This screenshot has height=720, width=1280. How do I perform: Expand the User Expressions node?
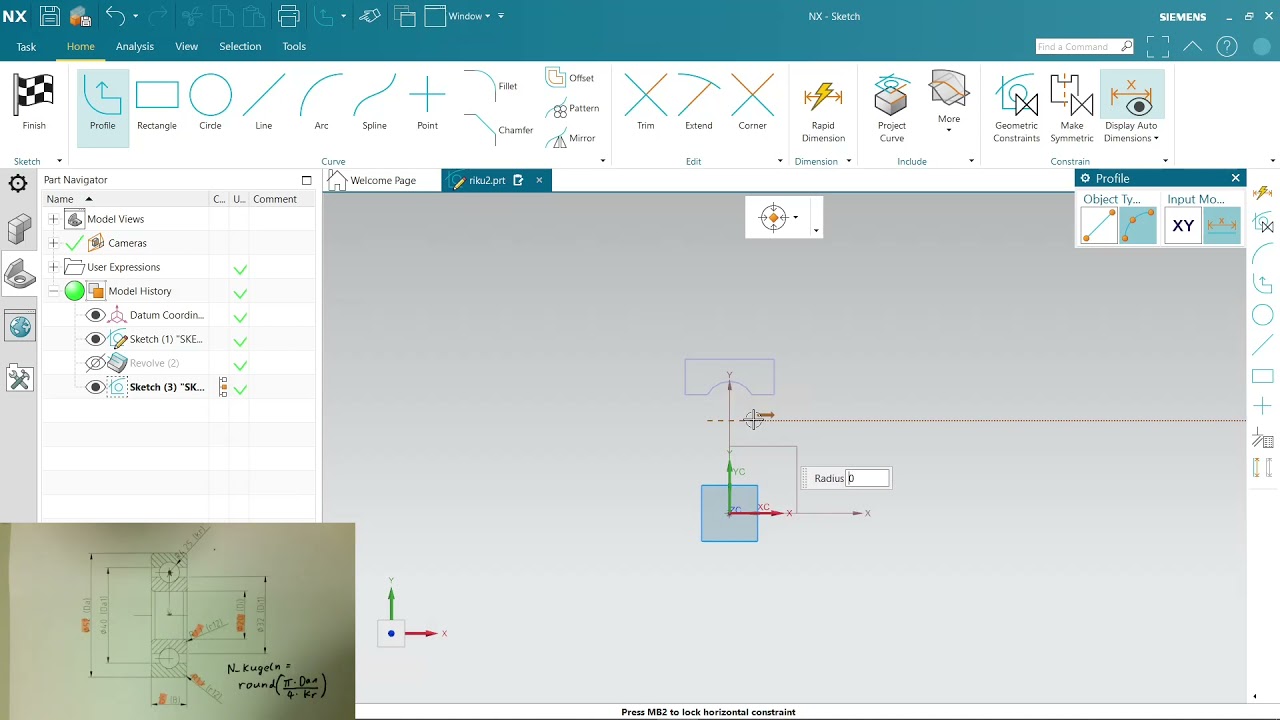pos(53,267)
